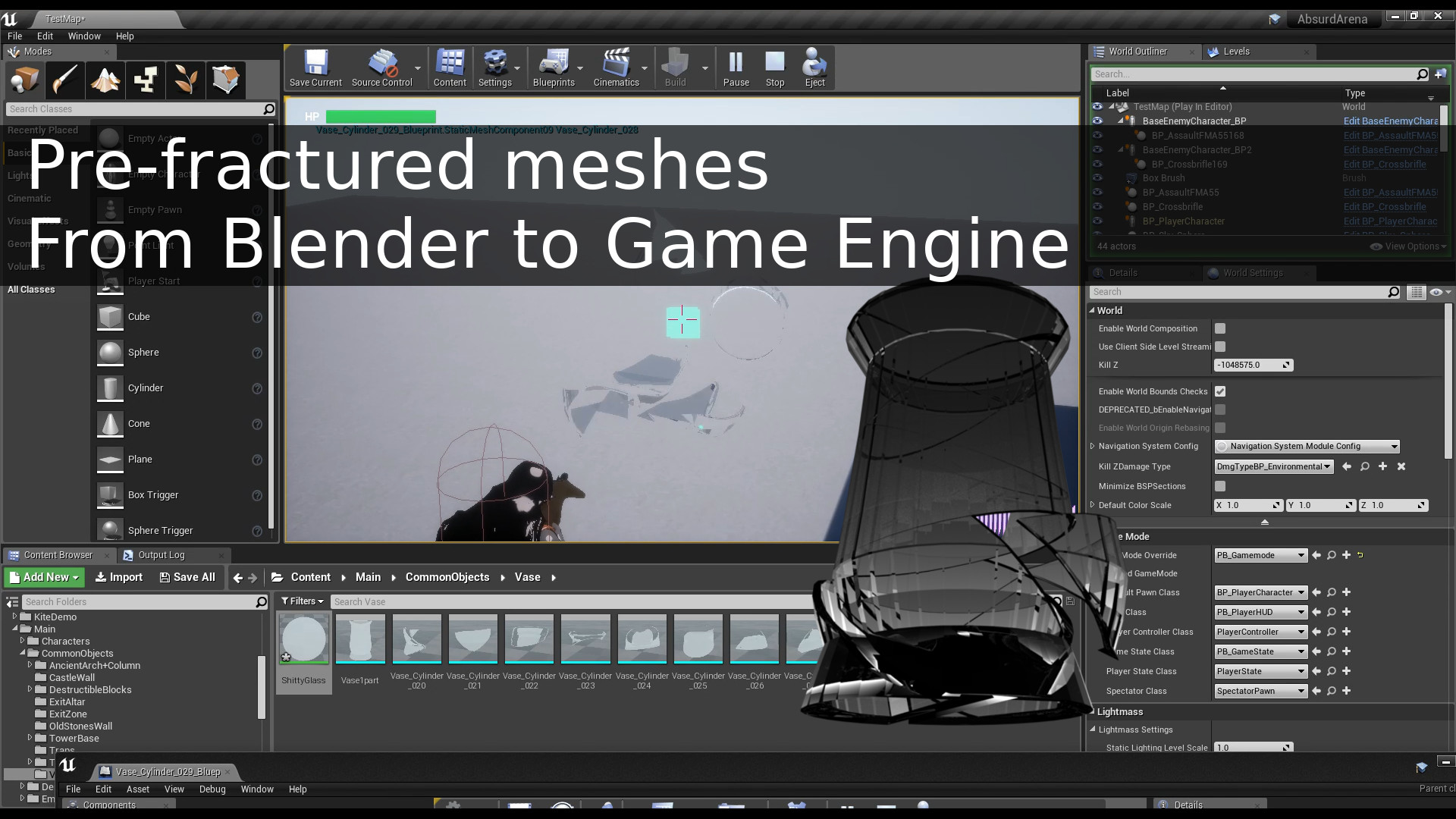1456x819 pixels.
Task: Open GameMode Override PB_Gamemode dropdown
Action: pyautogui.click(x=1260, y=555)
